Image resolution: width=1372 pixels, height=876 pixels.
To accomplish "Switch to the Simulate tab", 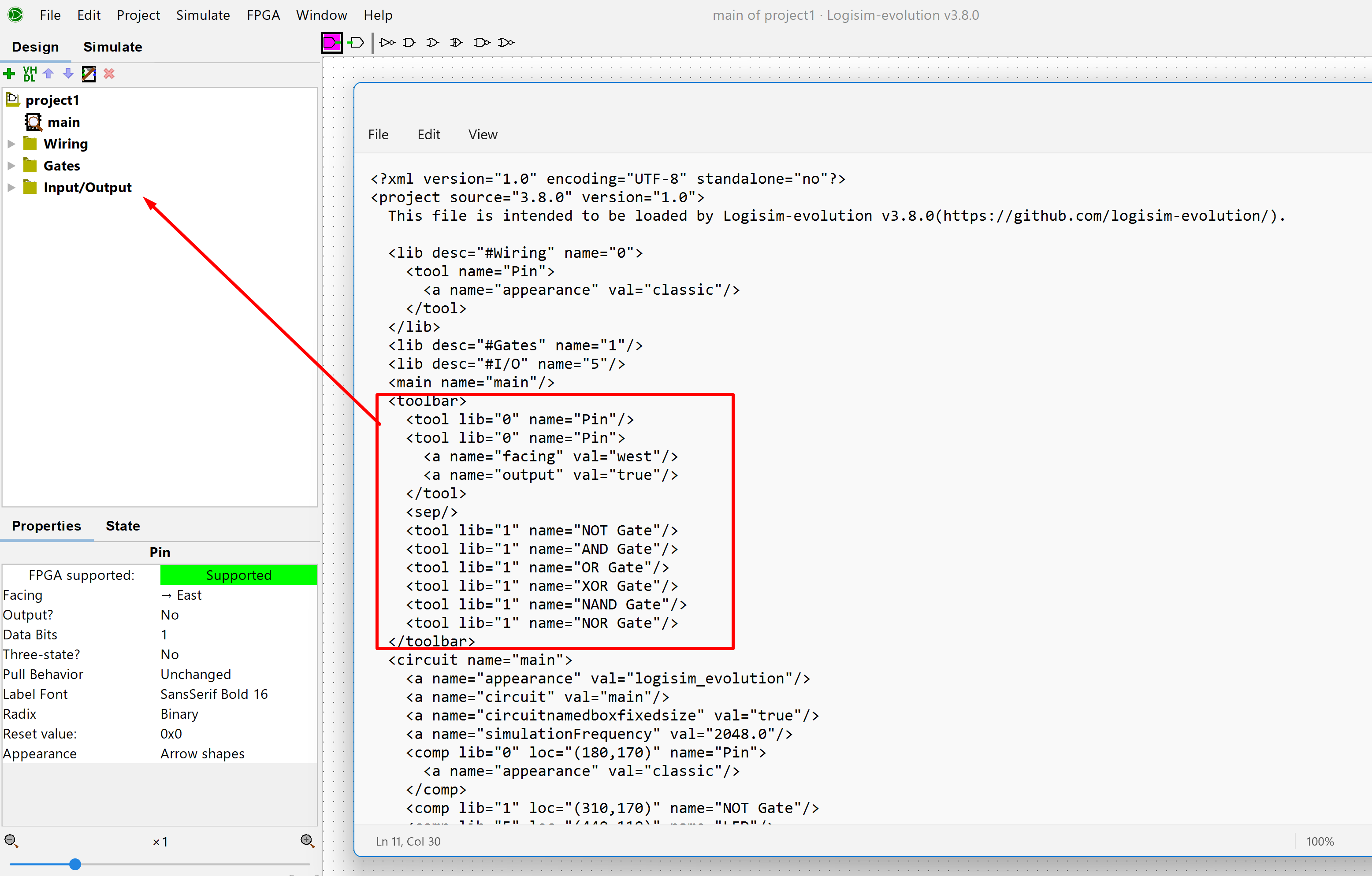I will pos(113,47).
